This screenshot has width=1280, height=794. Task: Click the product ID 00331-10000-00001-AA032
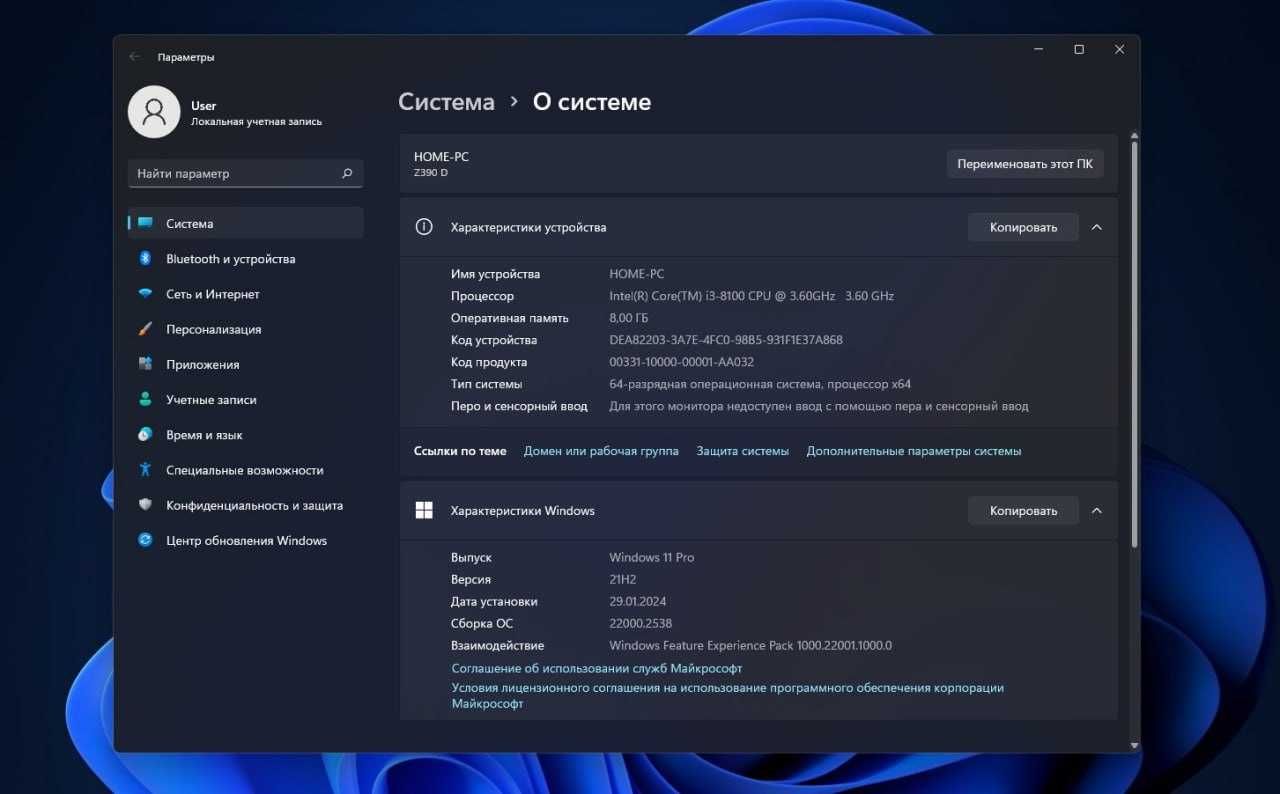682,362
